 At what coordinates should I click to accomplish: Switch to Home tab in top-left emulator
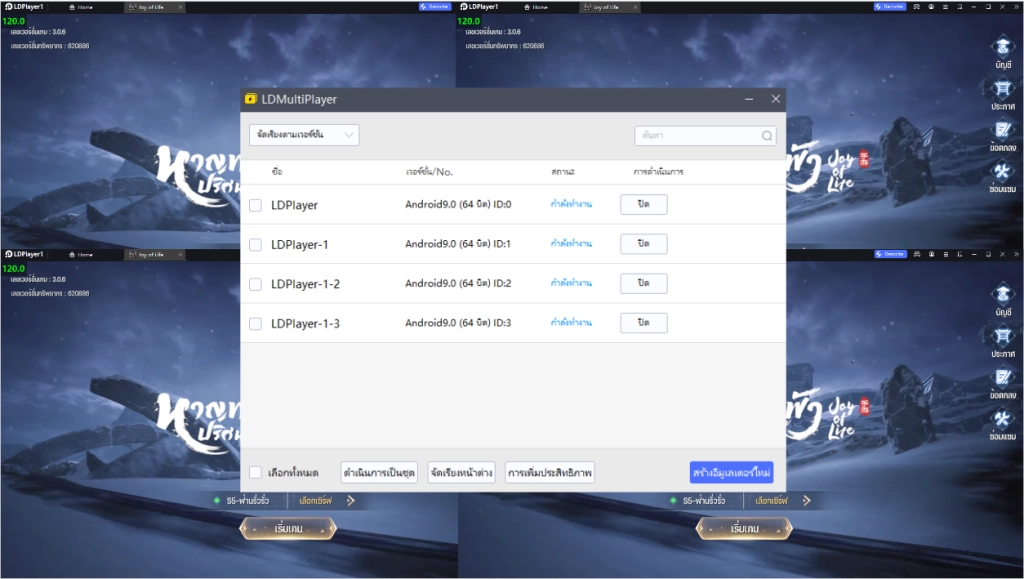pos(81,7)
